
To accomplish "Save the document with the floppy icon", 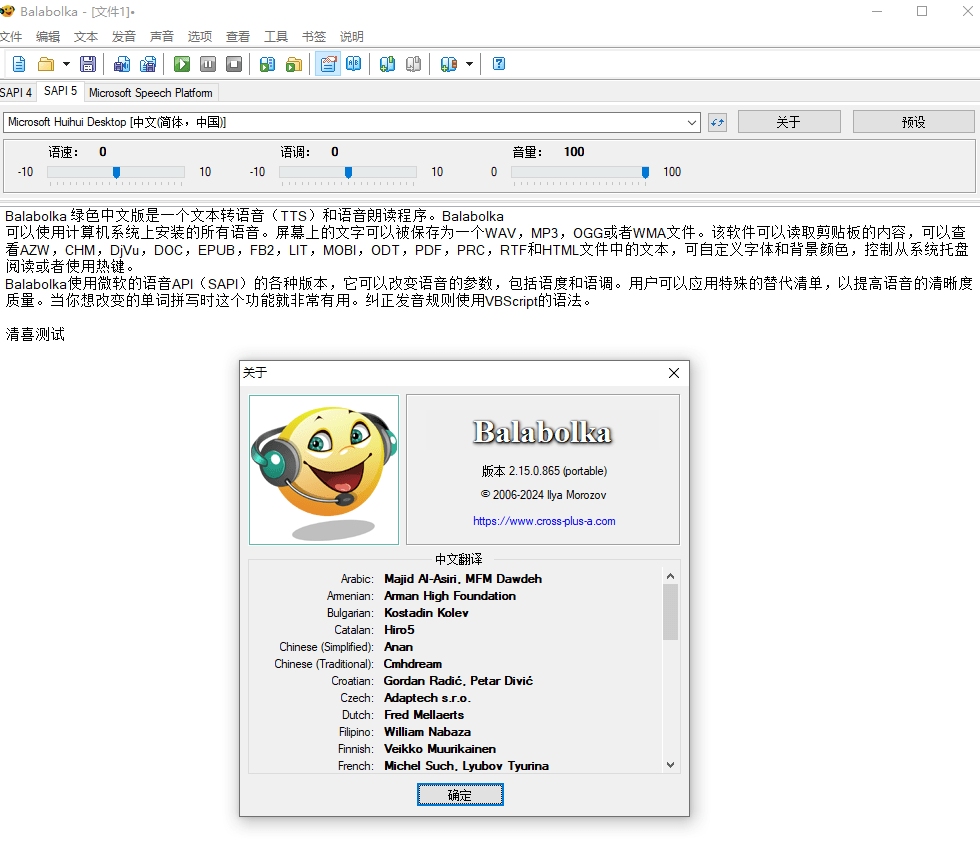I will point(88,64).
